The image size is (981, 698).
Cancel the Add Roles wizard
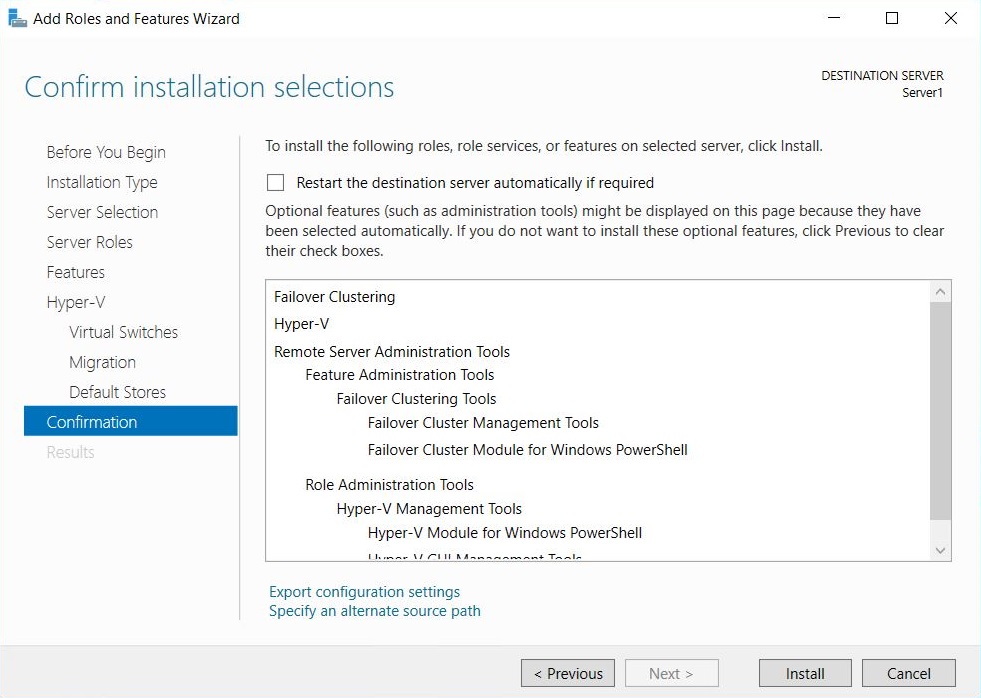tap(908, 673)
